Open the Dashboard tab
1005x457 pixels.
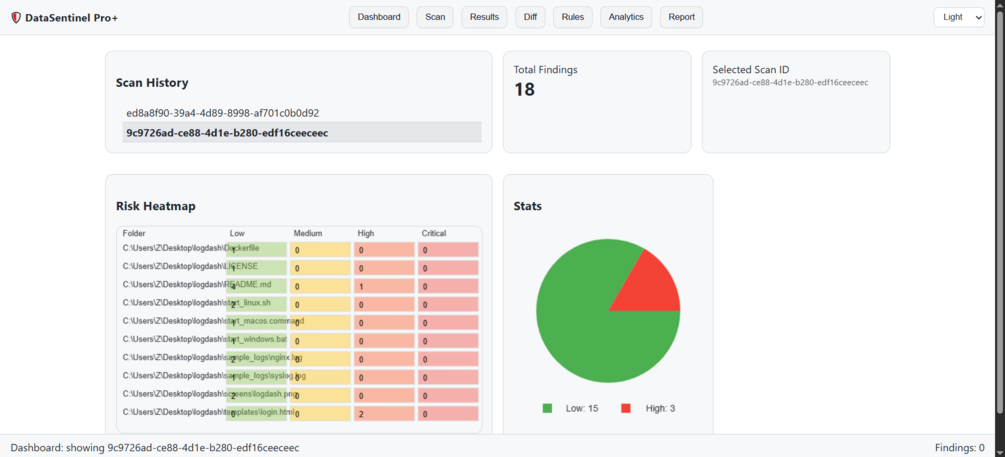pyautogui.click(x=379, y=17)
